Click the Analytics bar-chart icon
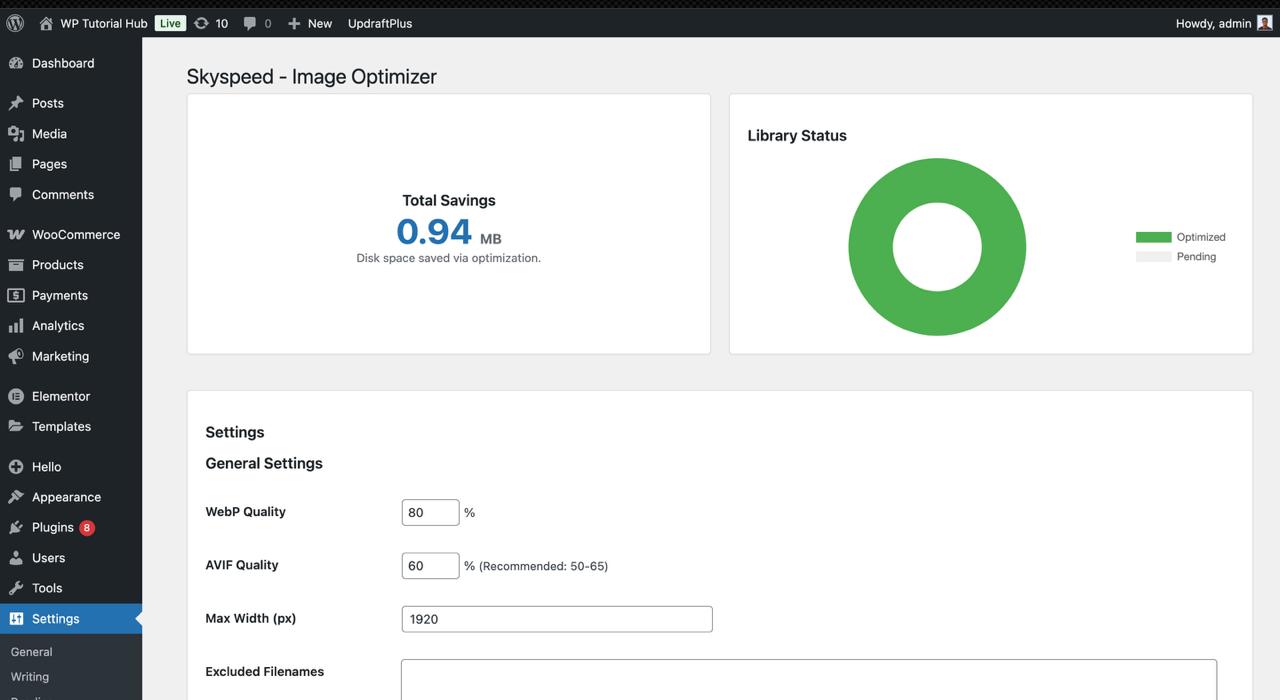 point(18,325)
